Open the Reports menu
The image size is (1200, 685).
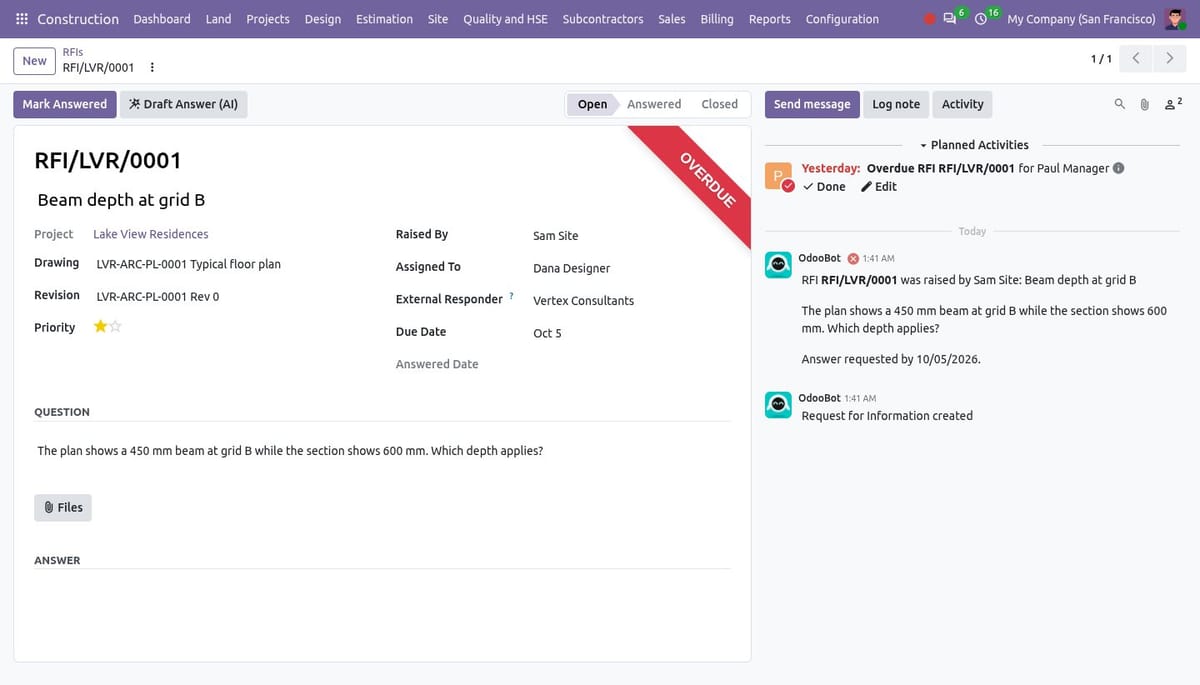click(769, 19)
